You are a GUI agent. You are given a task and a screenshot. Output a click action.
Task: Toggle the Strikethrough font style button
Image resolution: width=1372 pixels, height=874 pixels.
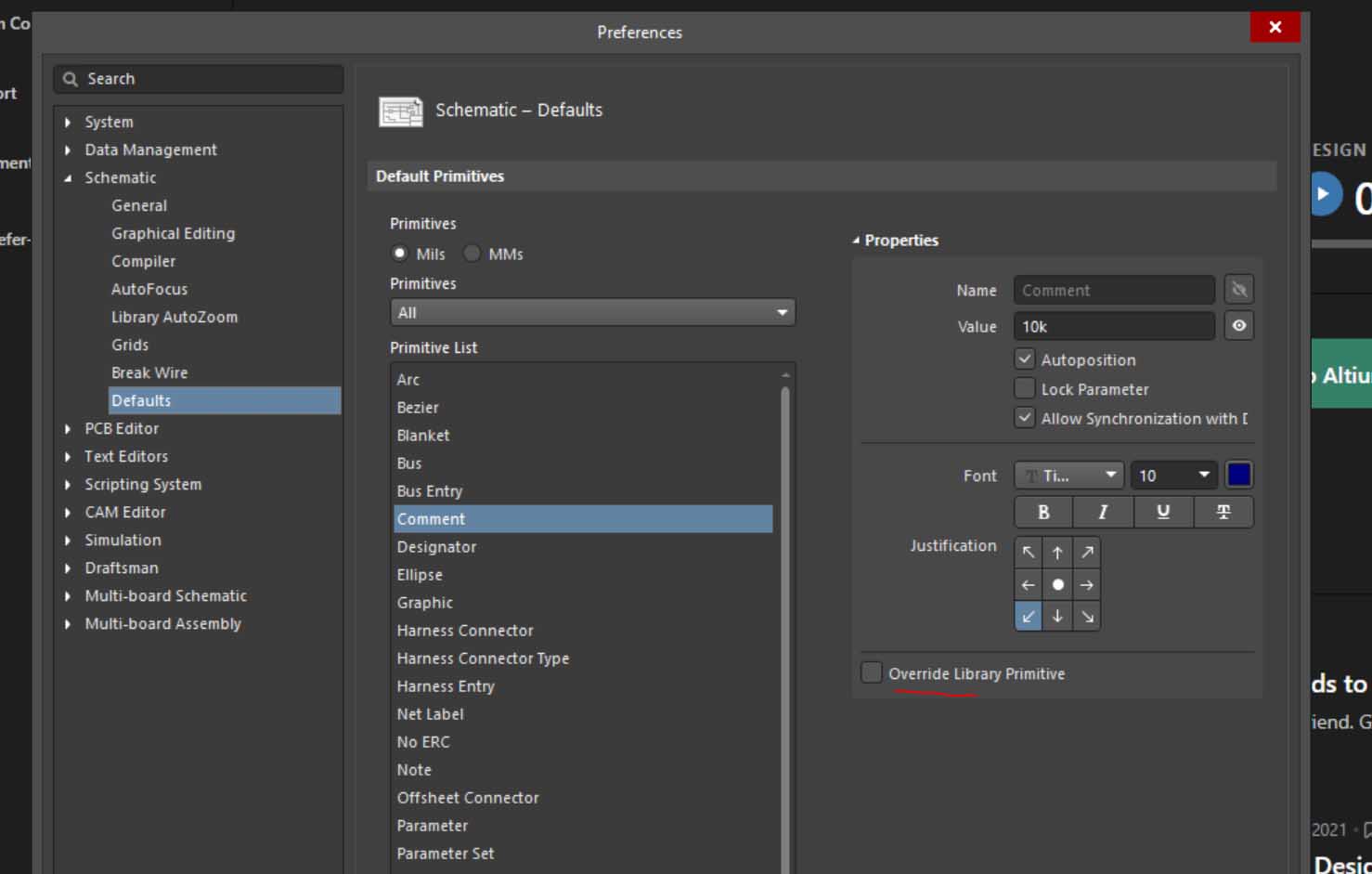pos(1223,513)
